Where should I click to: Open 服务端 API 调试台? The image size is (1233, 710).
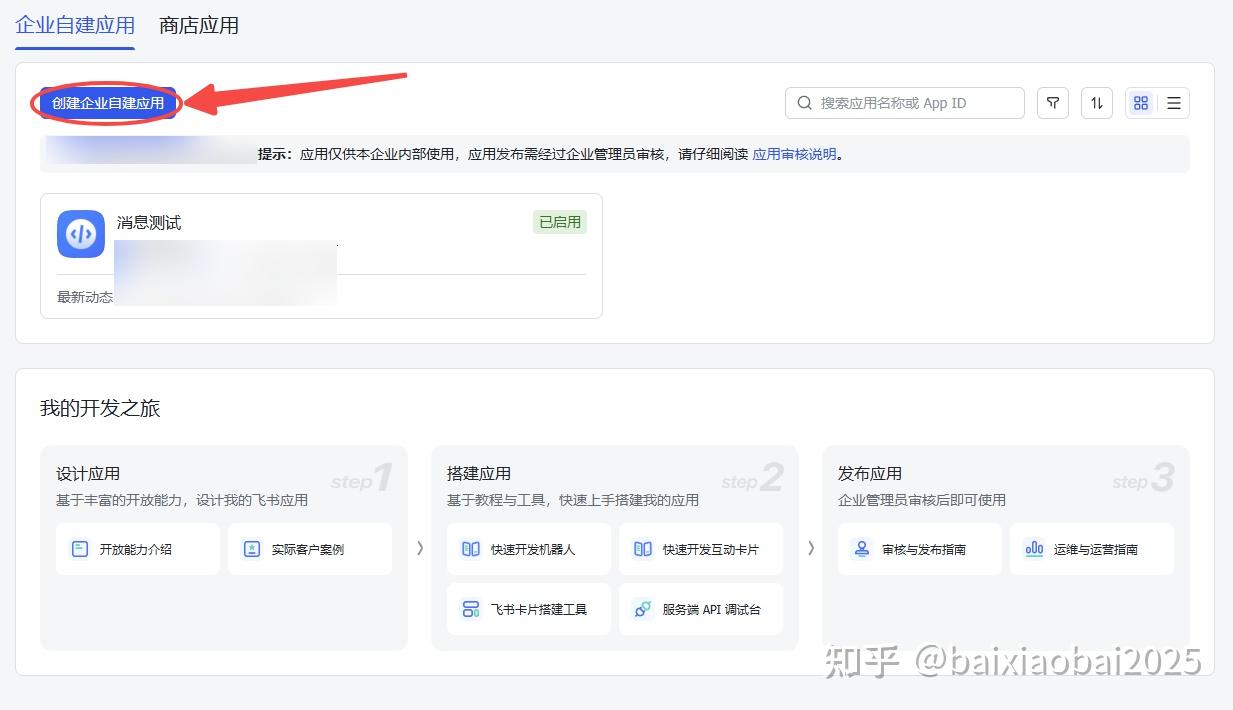pyautogui.click(x=701, y=609)
